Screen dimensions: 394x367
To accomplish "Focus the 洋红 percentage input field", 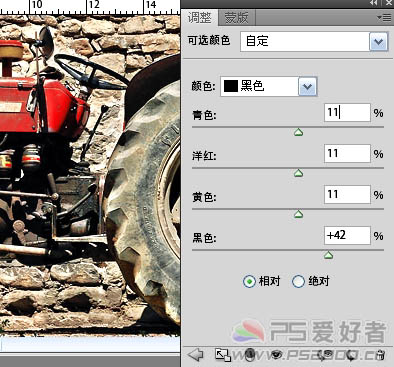I will 347,153.
